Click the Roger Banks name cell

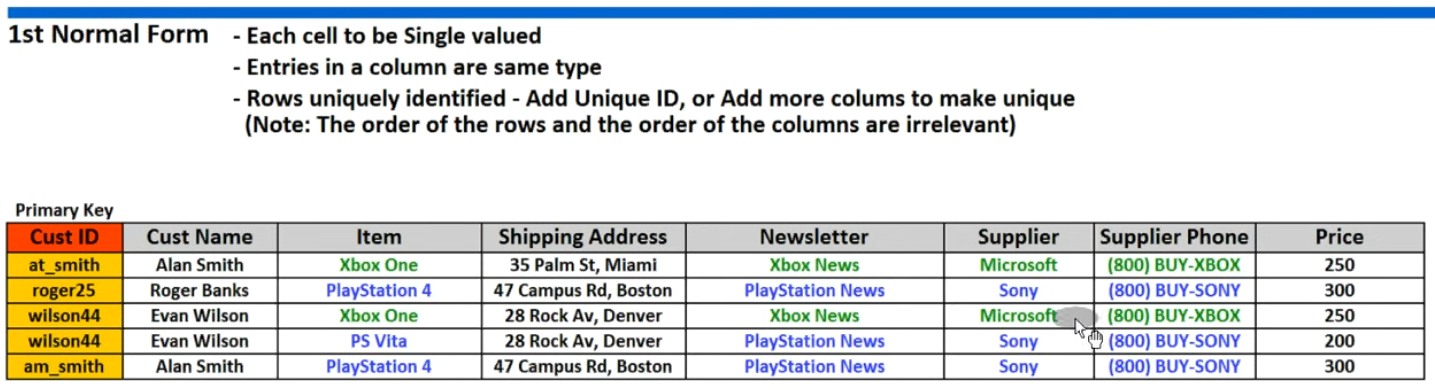[x=200, y=290]
